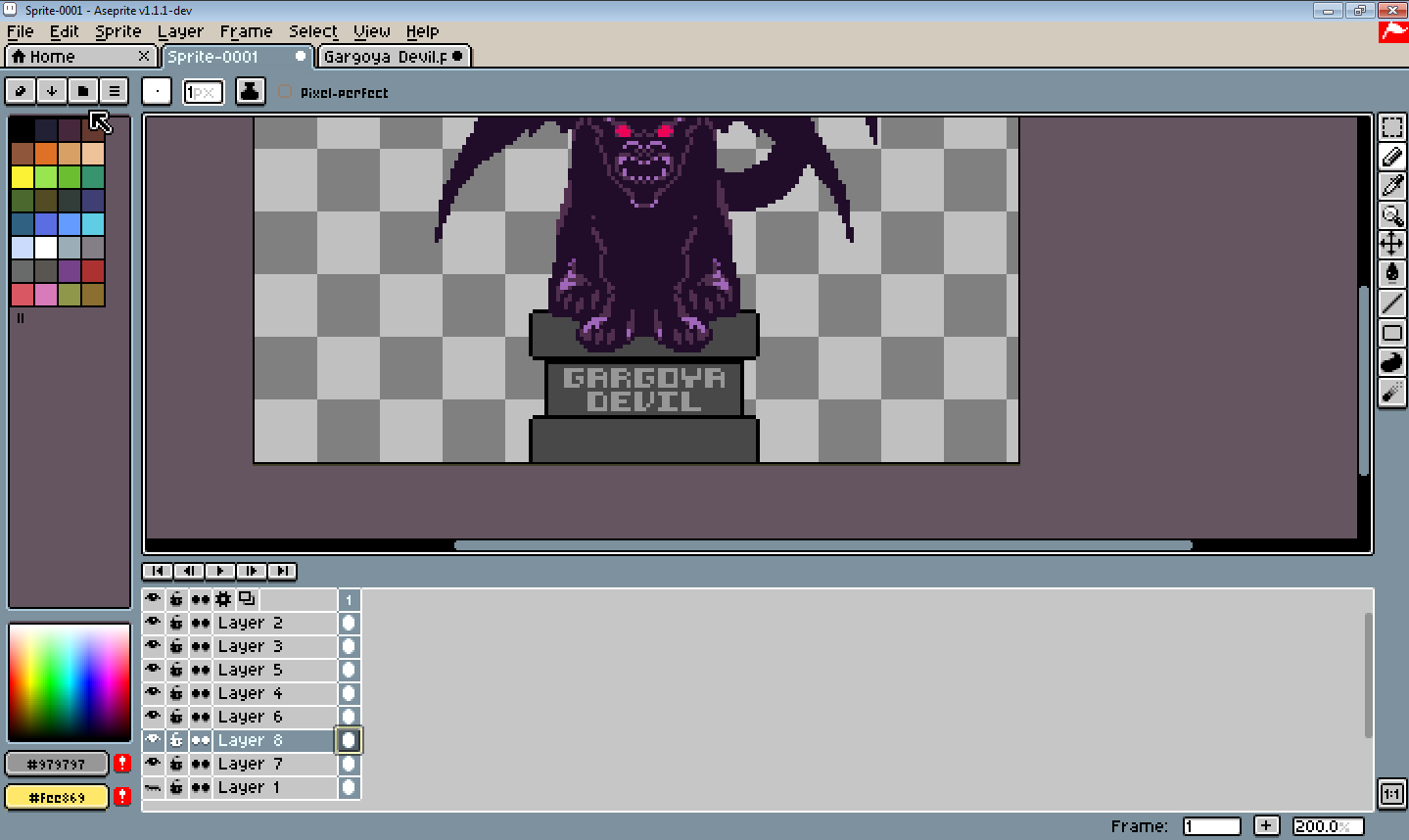Image resolution: width=1409 pixels, height=840 pixels.
Task: Click background color button #fce869
Action: (56, 797)
